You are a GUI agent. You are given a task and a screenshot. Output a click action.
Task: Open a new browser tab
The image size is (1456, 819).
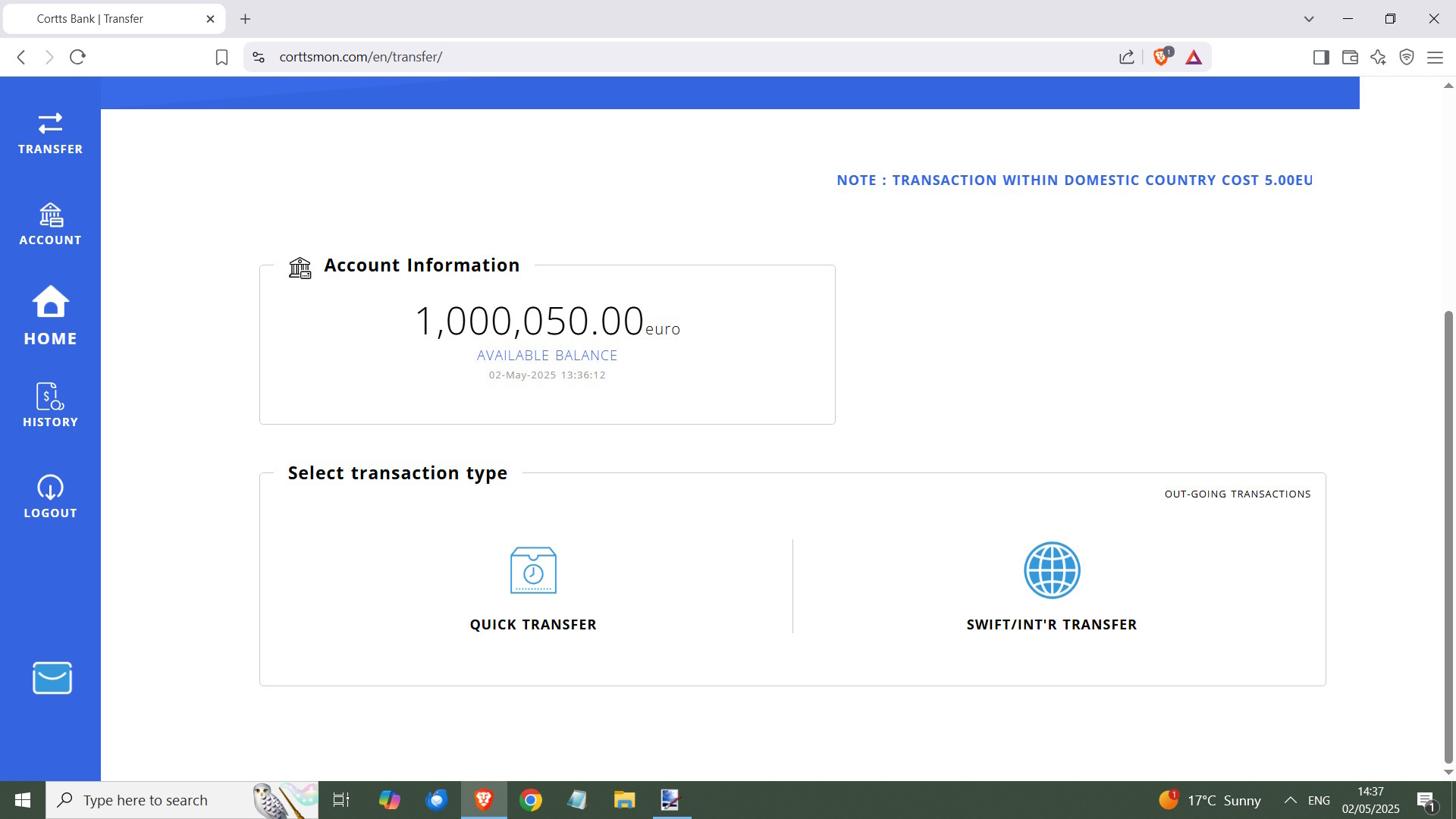[x=245, y=19]
